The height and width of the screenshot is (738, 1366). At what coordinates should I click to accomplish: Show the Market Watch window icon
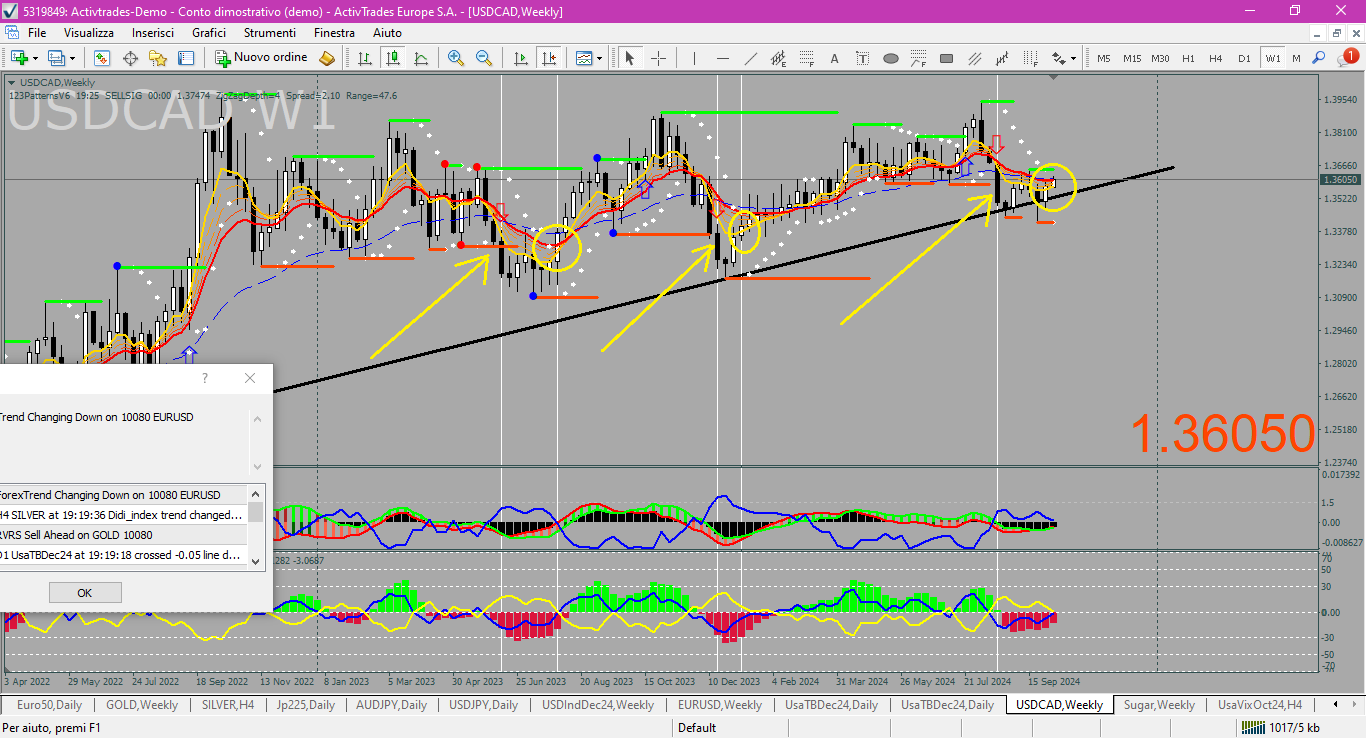(102, 58)
